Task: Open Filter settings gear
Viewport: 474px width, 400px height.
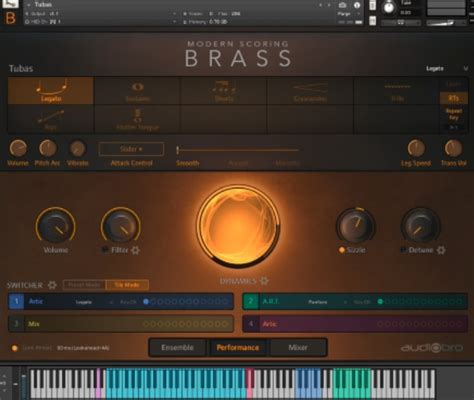Action: coord(135,250)
